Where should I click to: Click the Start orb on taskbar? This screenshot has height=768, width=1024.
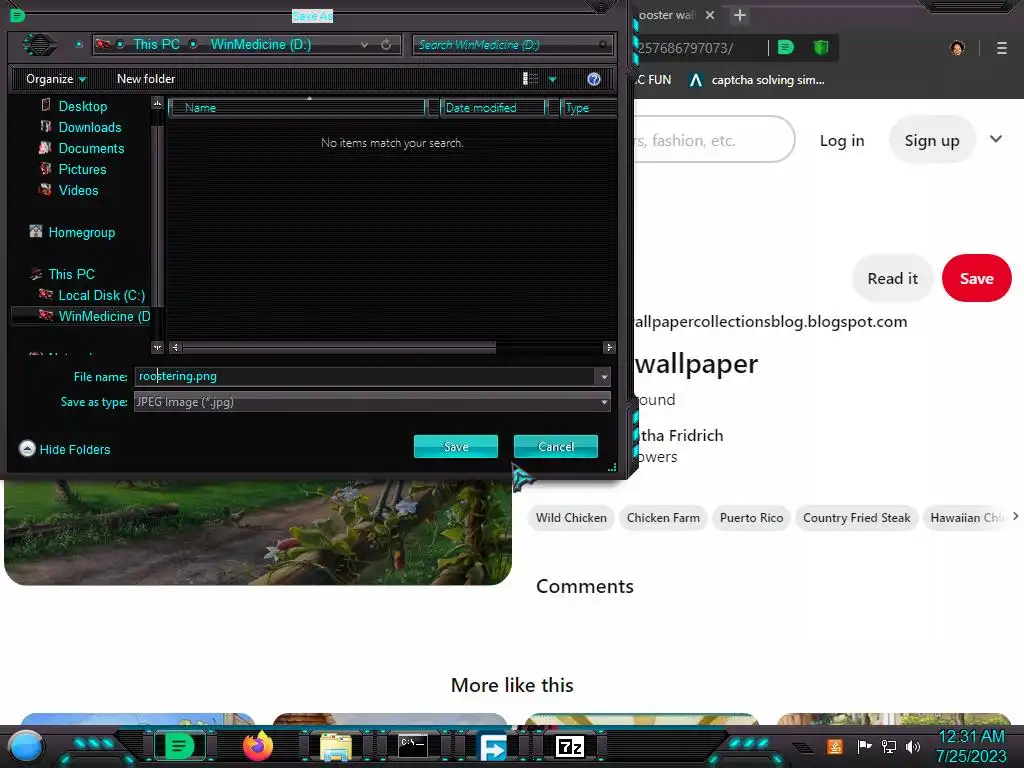(x=25, y=746)
